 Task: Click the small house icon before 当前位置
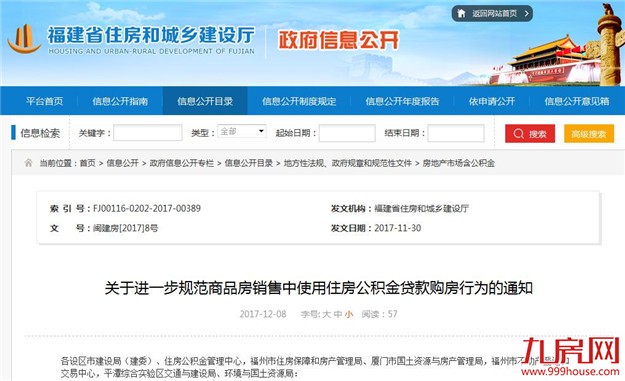click(28, 163)
